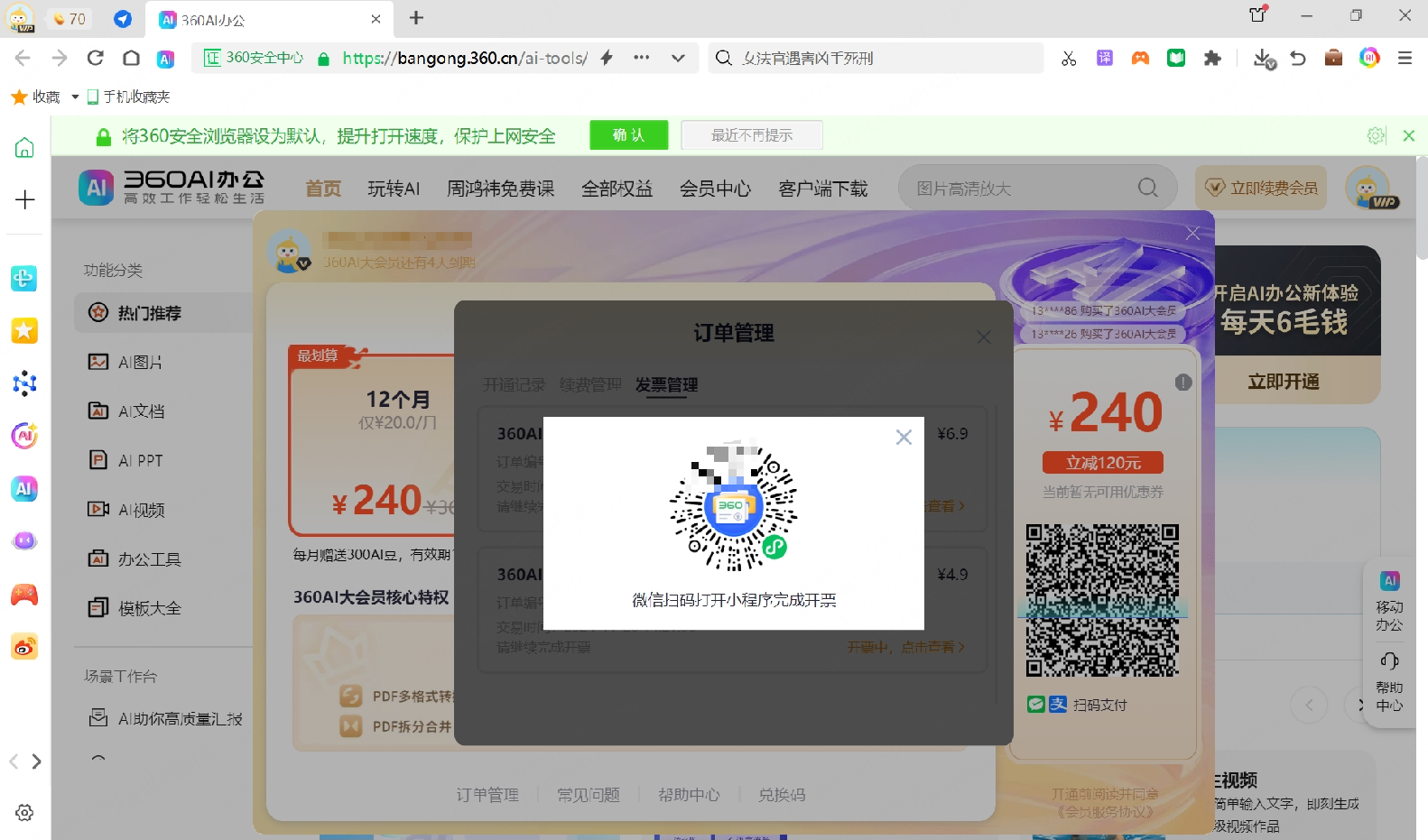Click the 立即开通 button on the banner
1428x840 pixels.
pyautogui.click(x=1284, y=382)
